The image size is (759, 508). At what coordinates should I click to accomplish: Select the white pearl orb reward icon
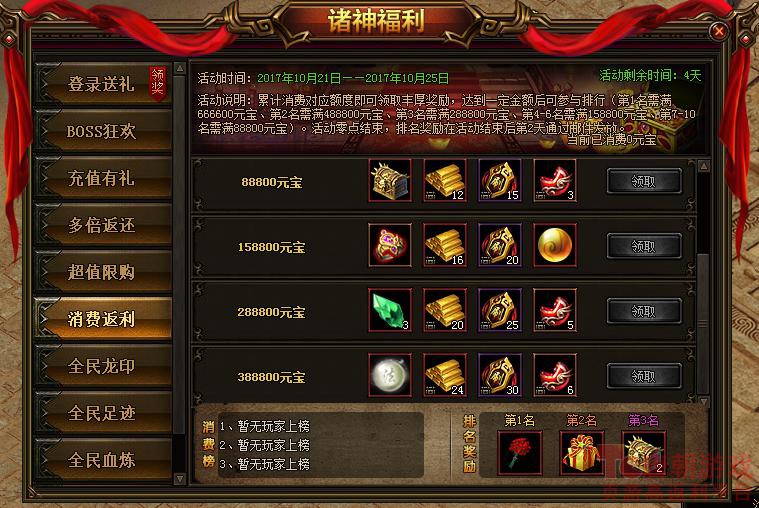click(x=390, y=375)
